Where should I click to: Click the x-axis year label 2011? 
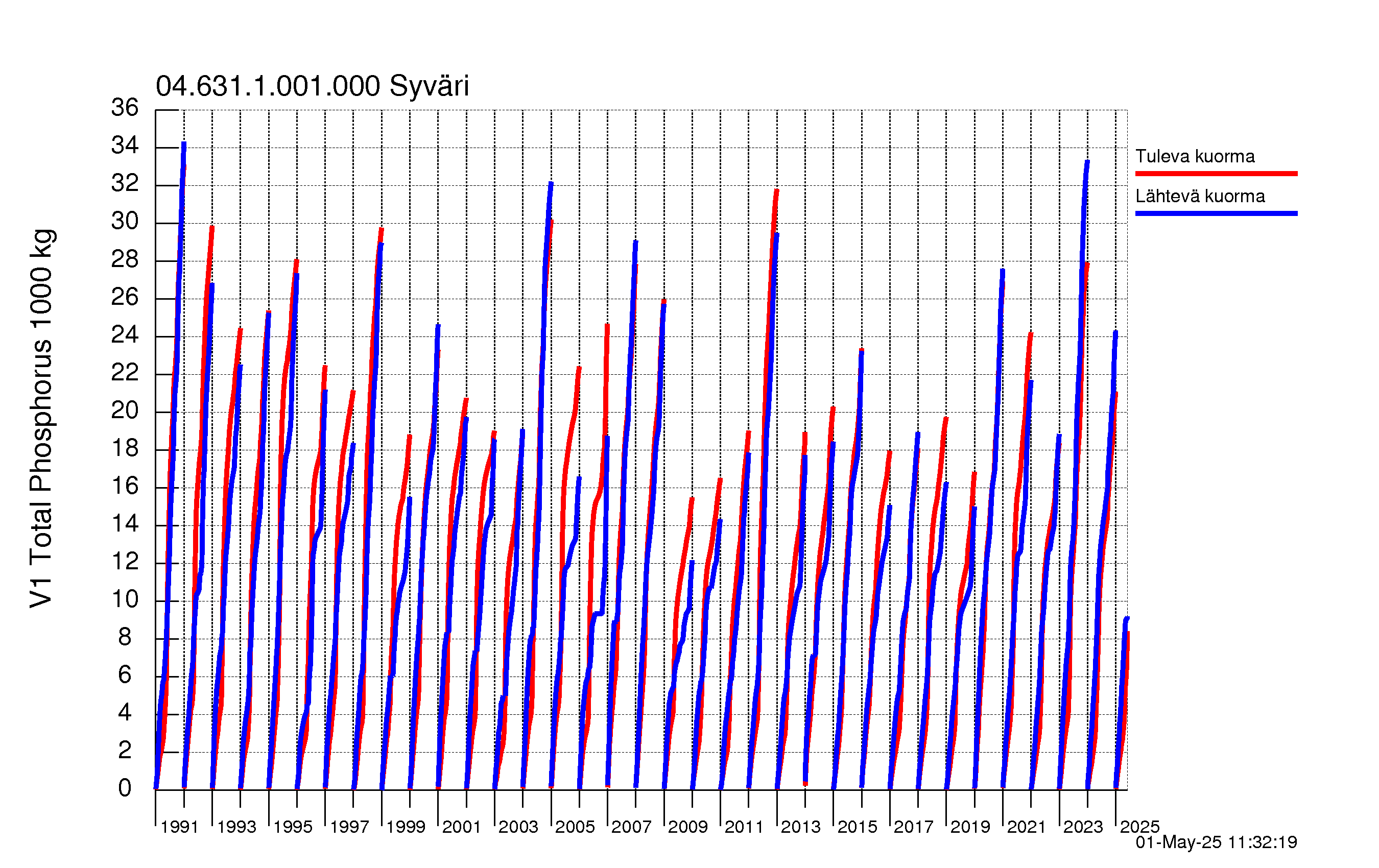coord(744,827)
